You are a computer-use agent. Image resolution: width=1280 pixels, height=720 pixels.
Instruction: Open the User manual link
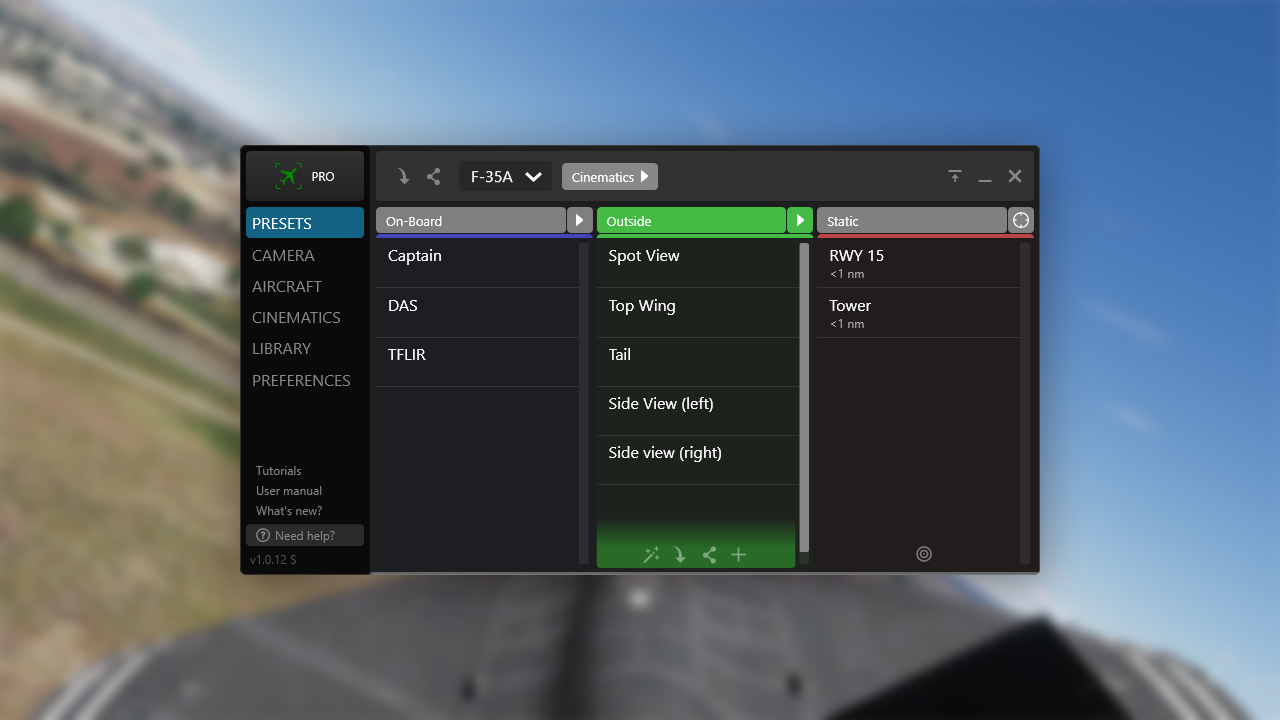point(289,490)
